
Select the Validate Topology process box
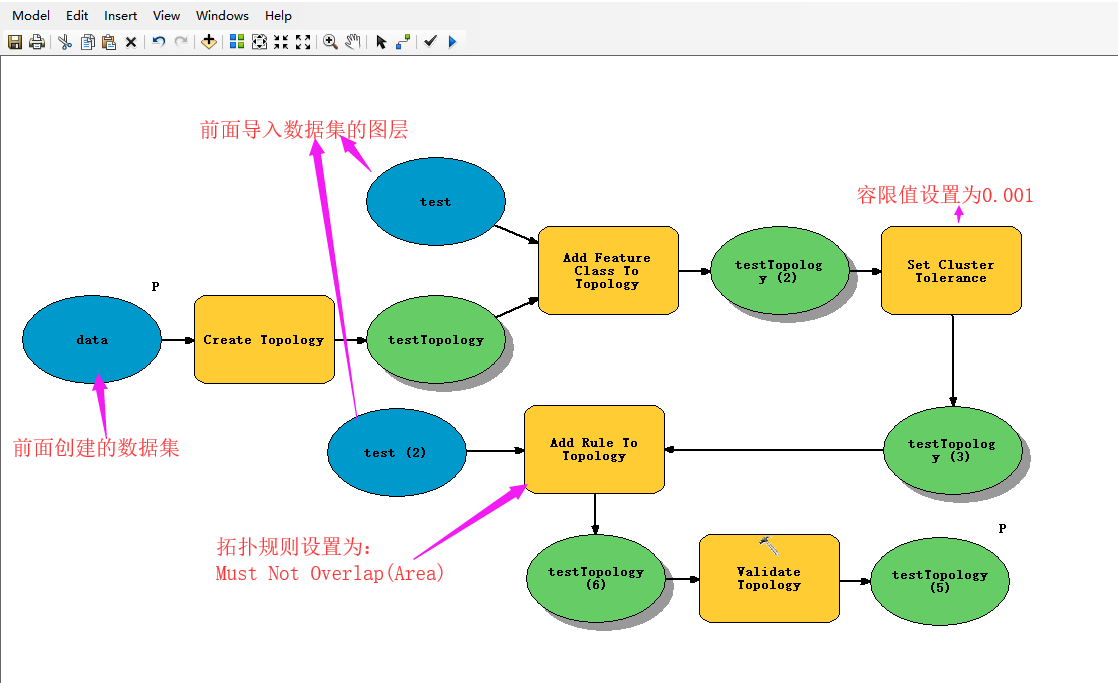point(769,578)
